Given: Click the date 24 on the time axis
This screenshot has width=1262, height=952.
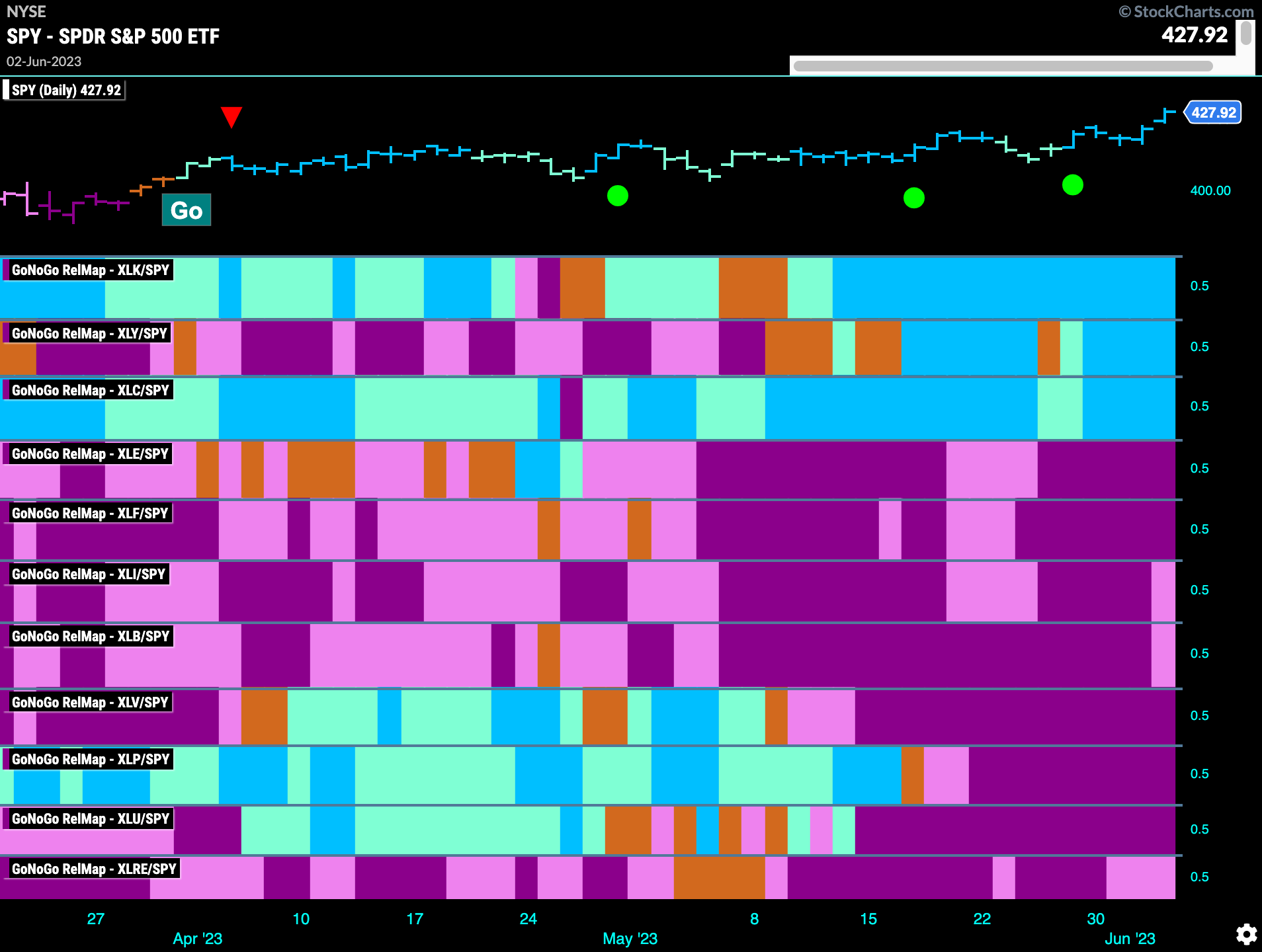Looking at the screenshot, I should (x=528, y=919).
